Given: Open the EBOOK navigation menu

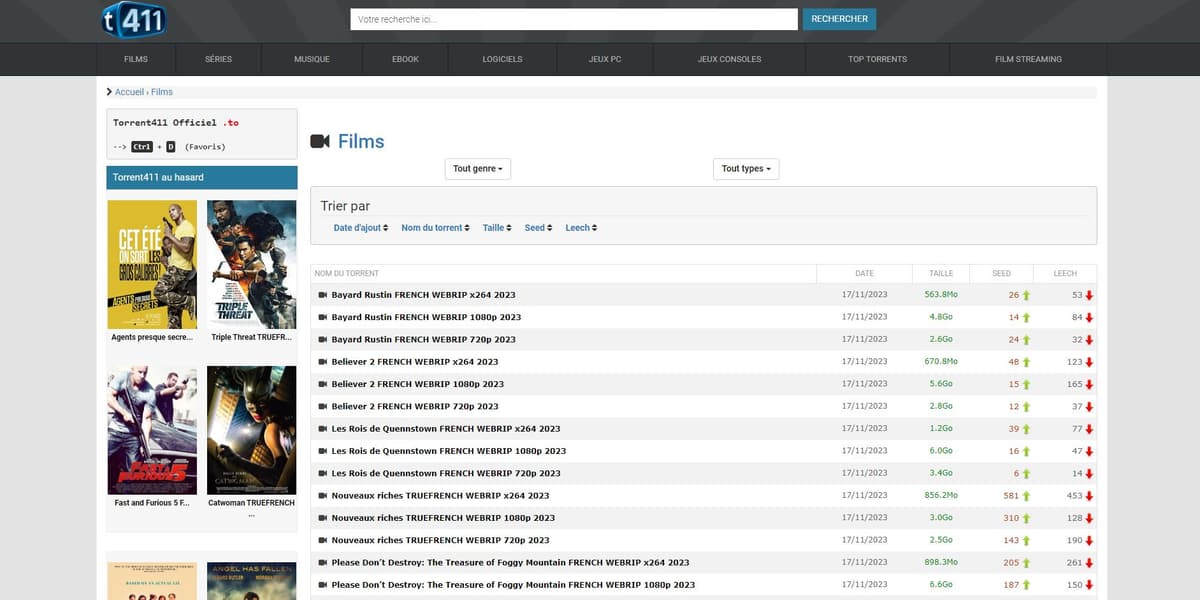Looking at the screenshot, I should pyautogui.click(x=405, y=59).
